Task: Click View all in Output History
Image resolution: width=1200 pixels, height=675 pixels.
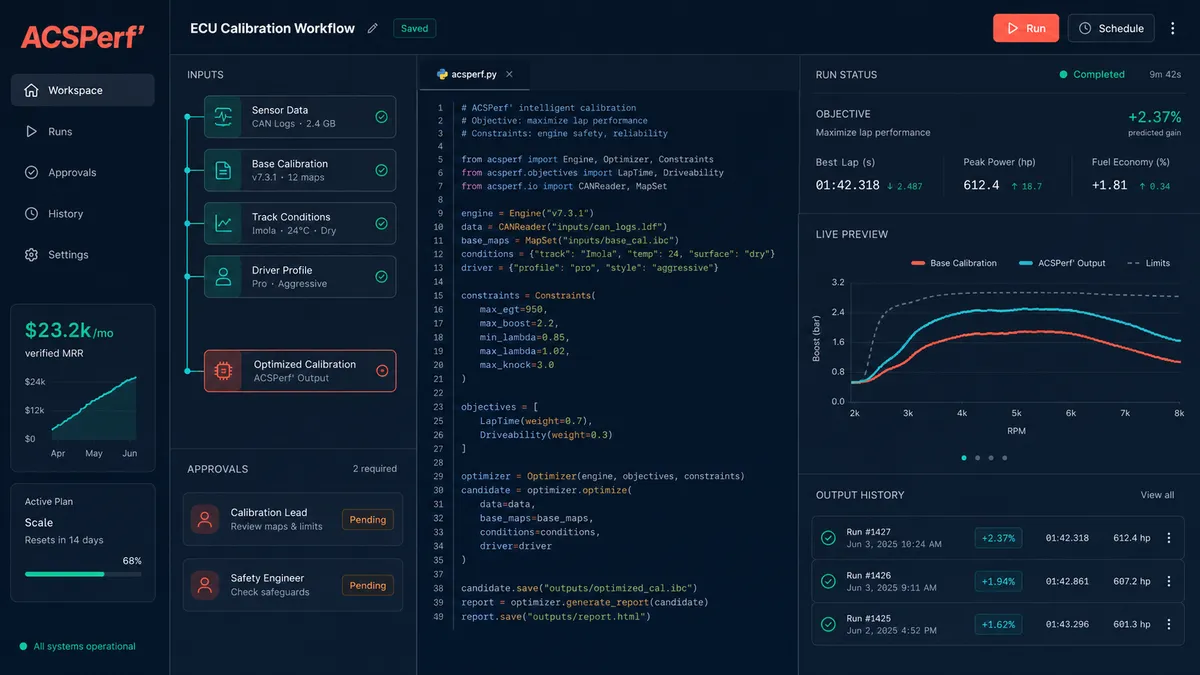Action: (1157, 495)
